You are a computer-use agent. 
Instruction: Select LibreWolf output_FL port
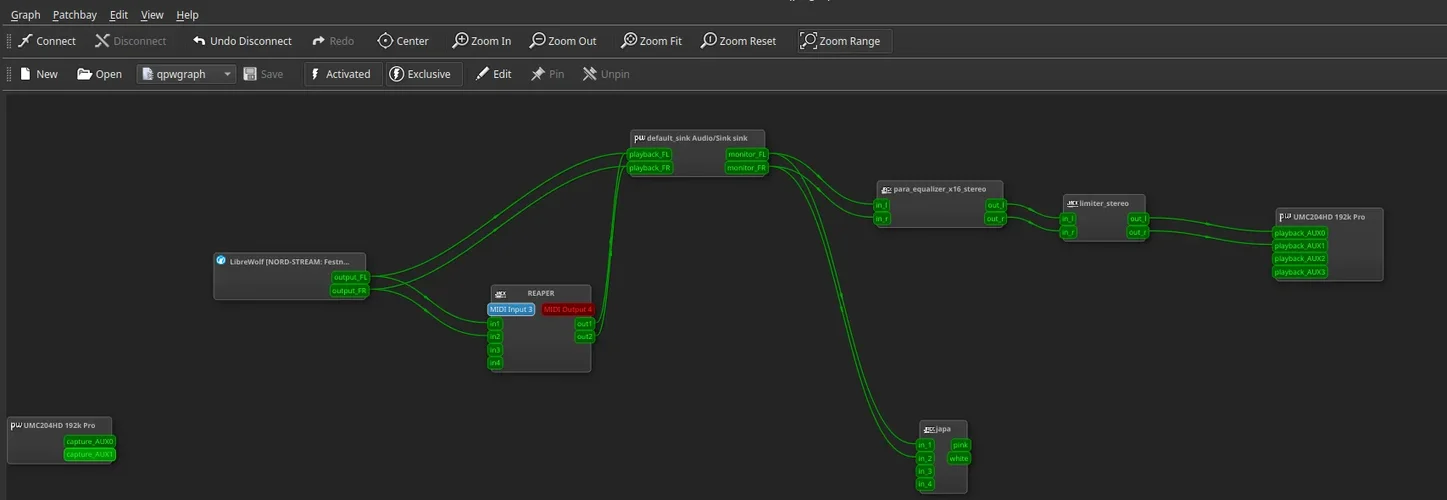350,277
